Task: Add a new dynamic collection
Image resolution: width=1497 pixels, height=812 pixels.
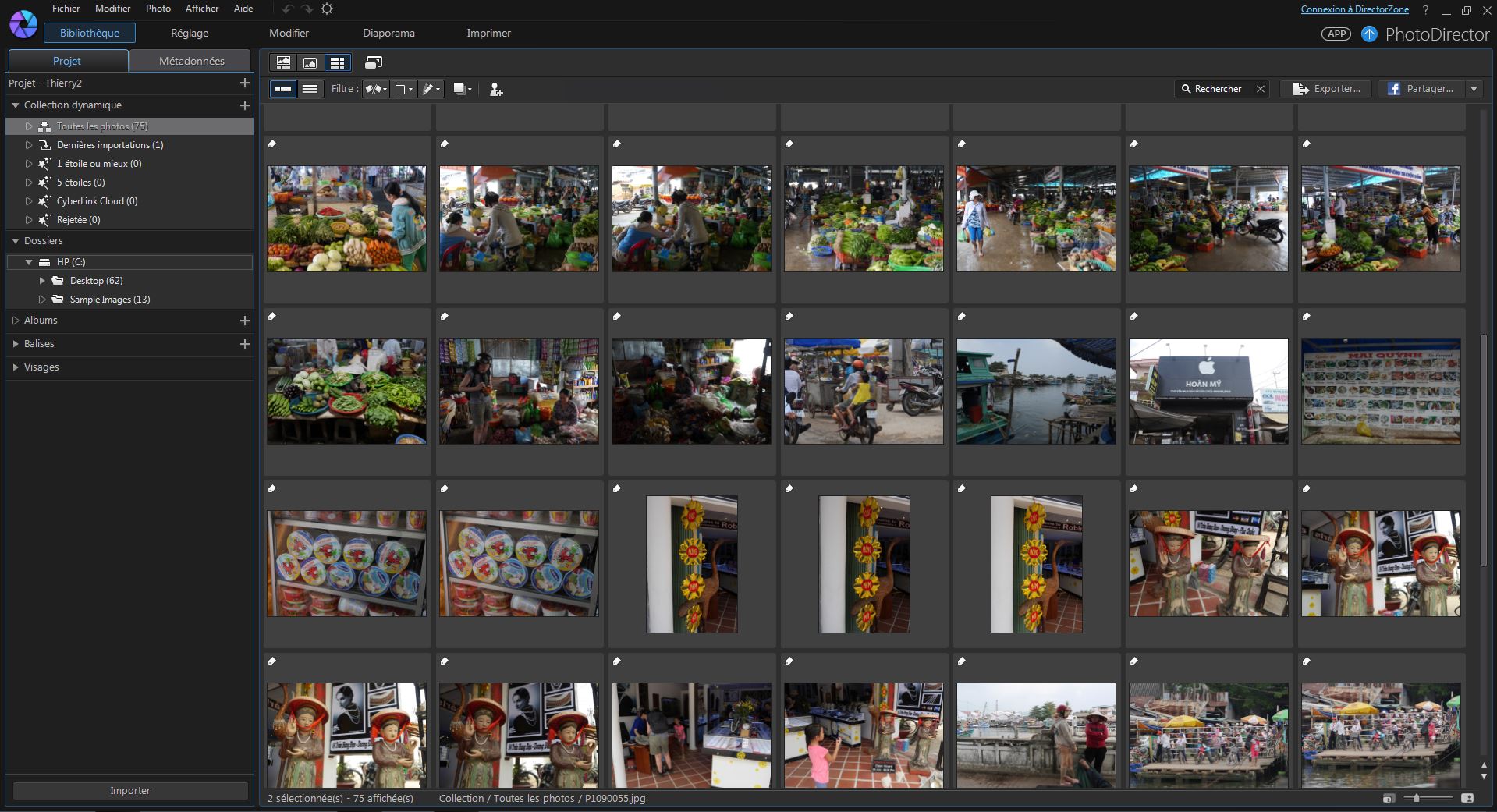Action: (244, 105)
